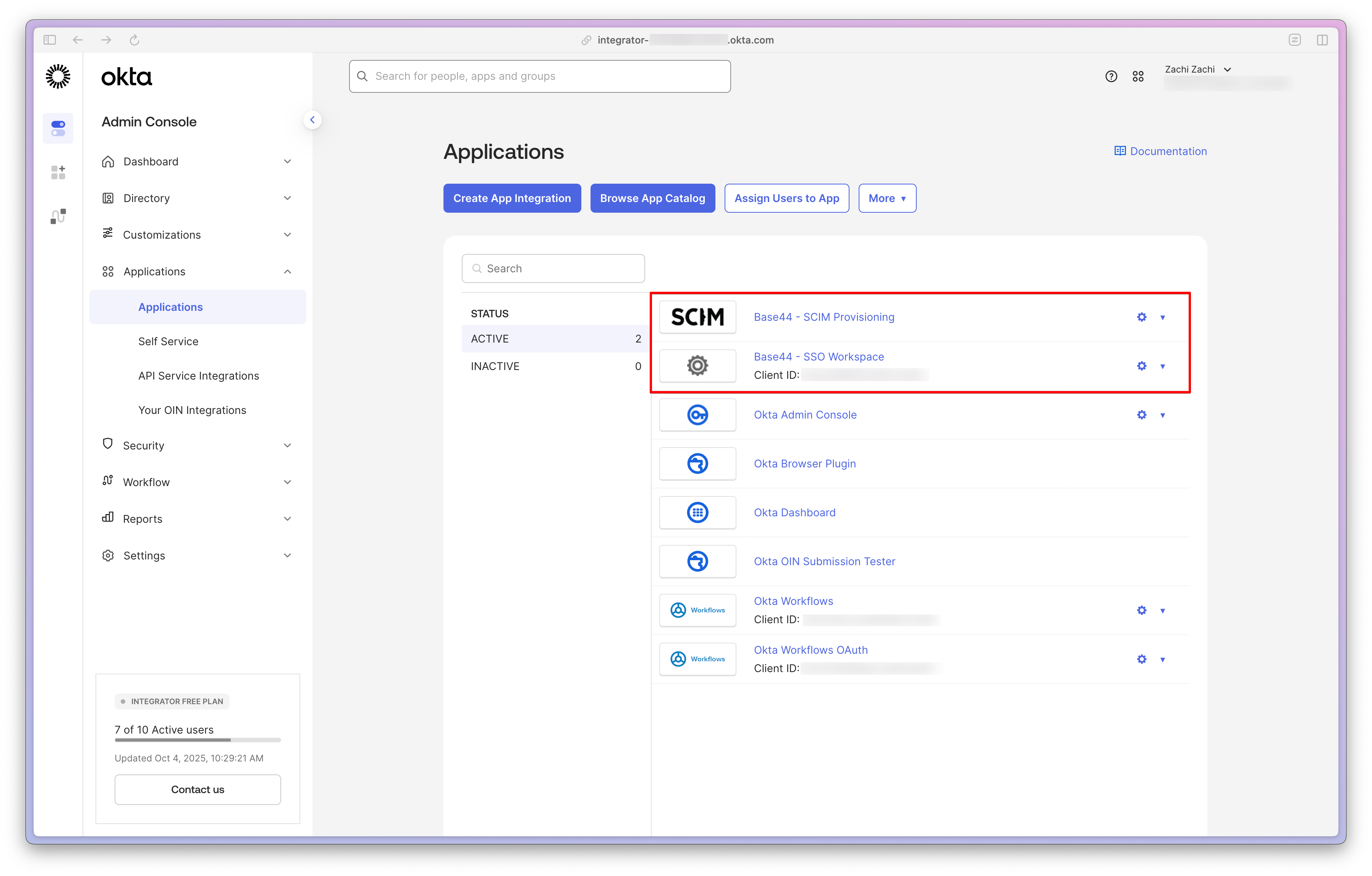Click the help question mark icon
Screen dimensions: 1372x876
tap(1111, 76)
